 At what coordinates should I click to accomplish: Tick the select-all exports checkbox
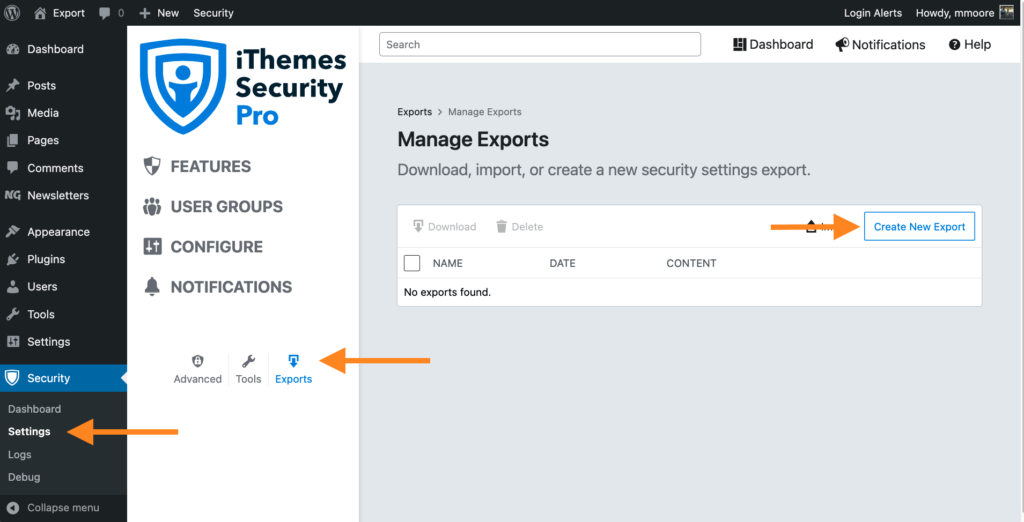pyautogui.click(x=412, y=263)
